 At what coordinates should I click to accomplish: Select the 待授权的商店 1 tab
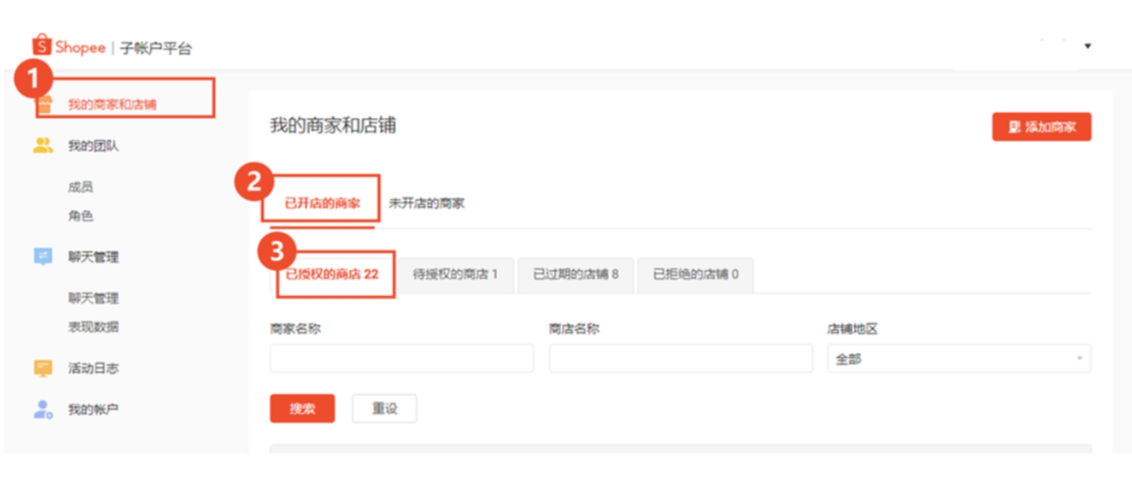tap(455, 274)
